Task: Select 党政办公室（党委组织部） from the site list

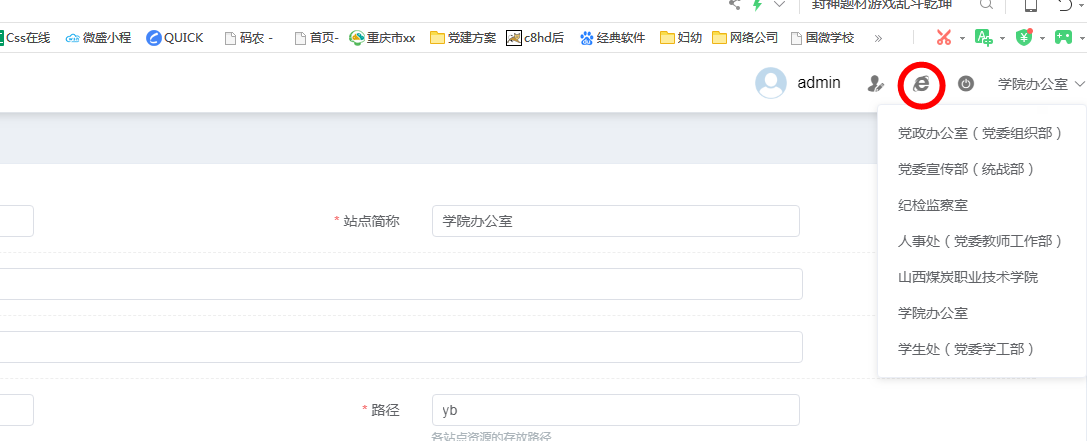Action: (x=980, y=133)
